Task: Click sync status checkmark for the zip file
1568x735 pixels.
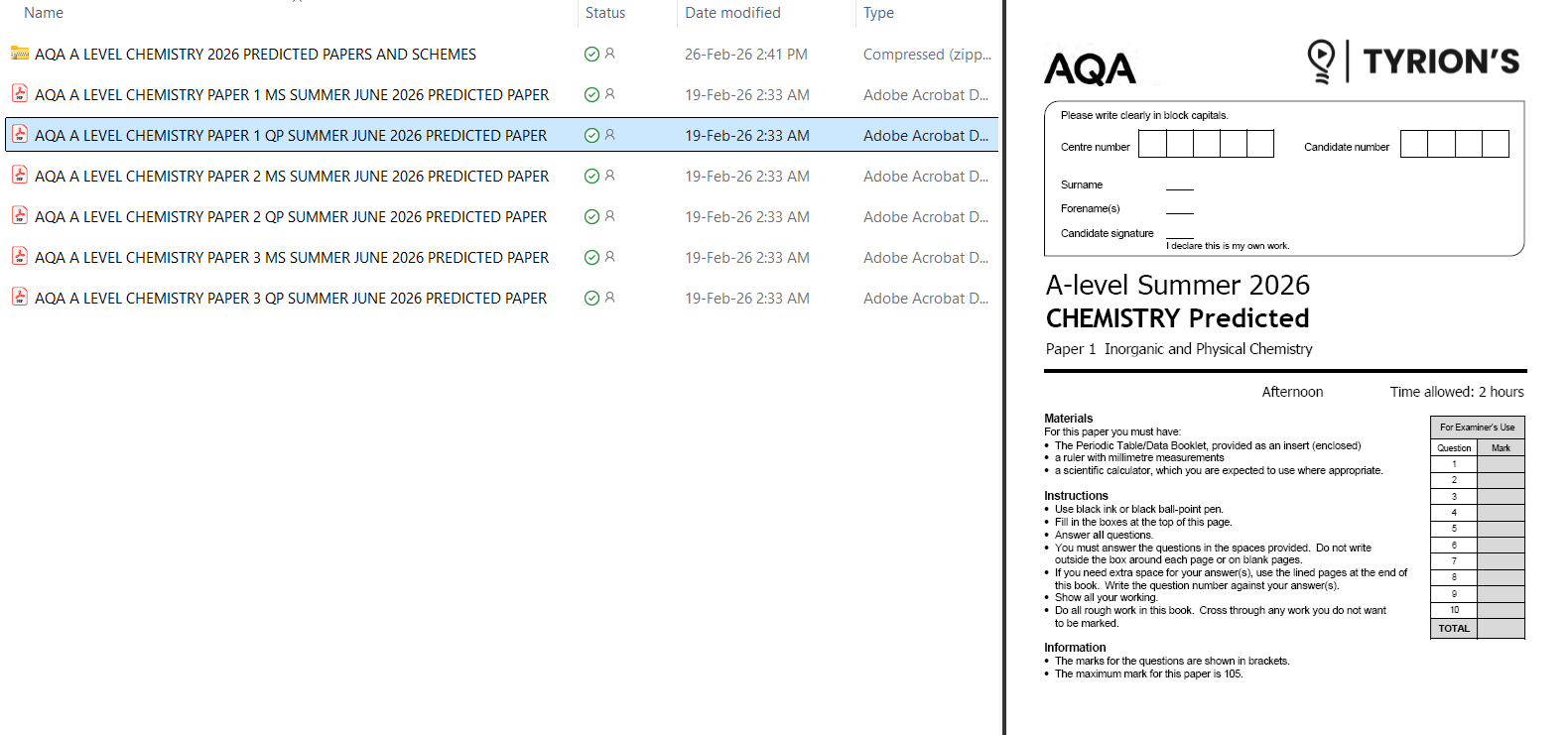Action: tap(591, 55)
